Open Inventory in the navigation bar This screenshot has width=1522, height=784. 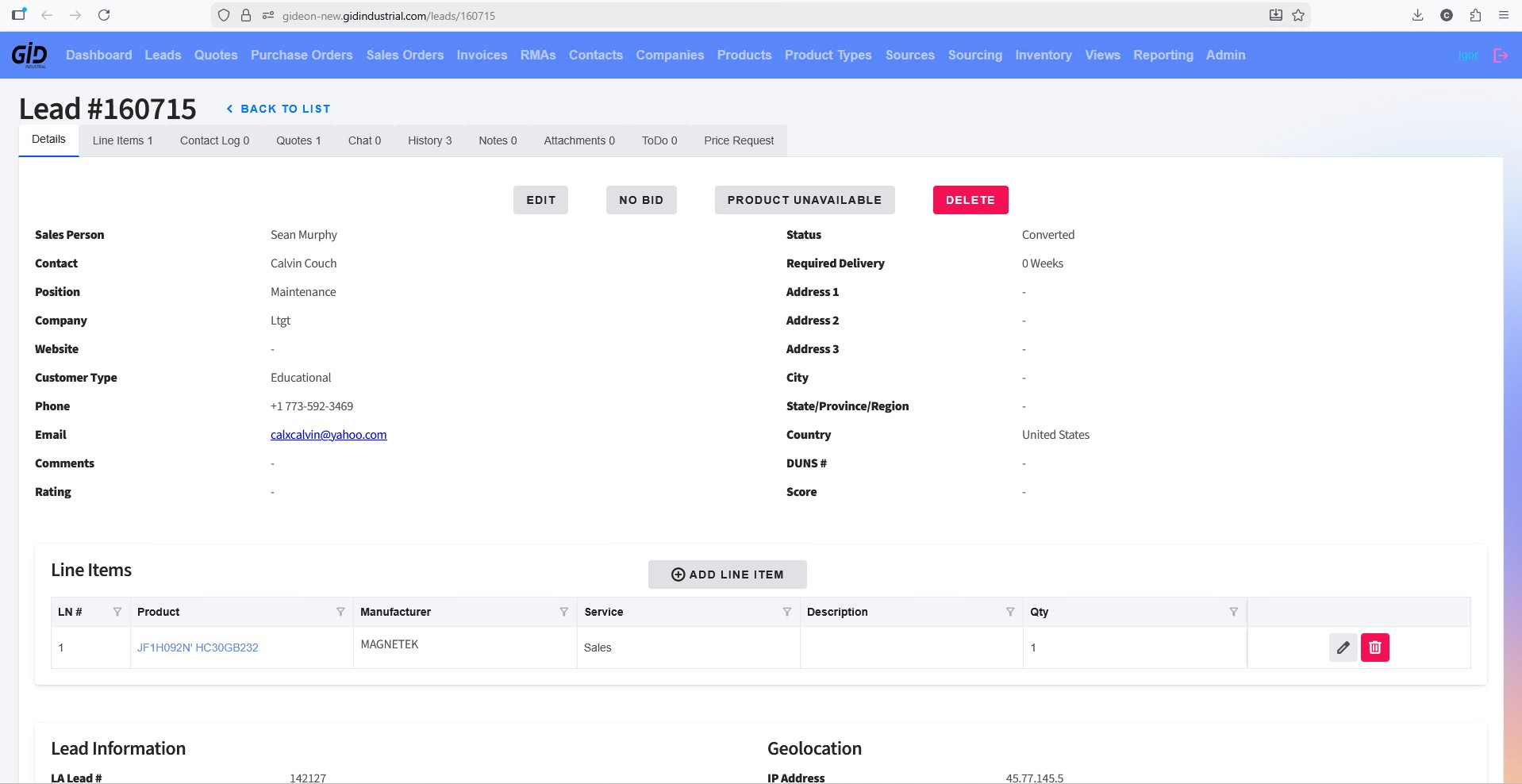1043,55
